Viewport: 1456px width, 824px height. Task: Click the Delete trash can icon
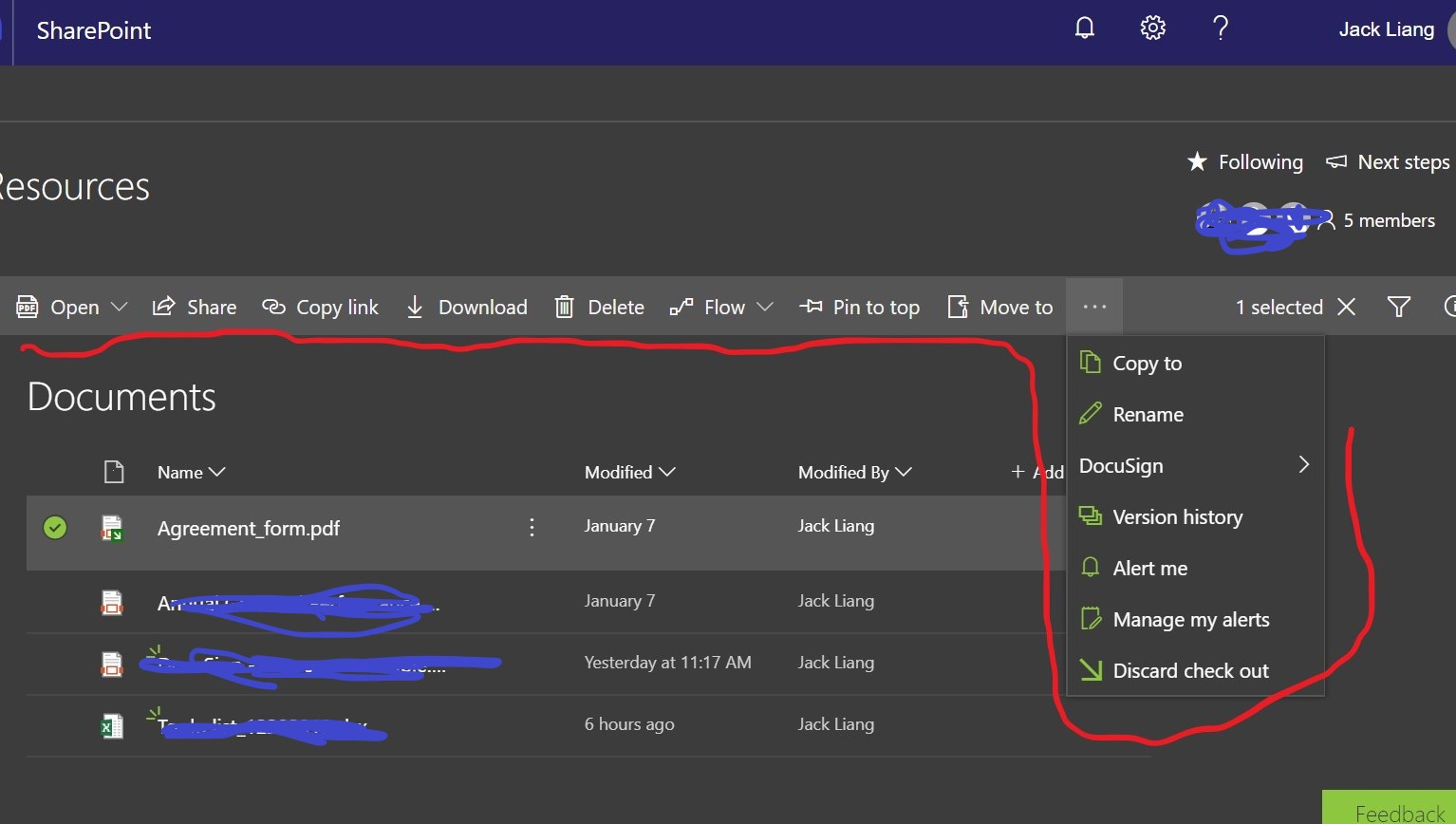pyautogui.click(x=564, y=307)
